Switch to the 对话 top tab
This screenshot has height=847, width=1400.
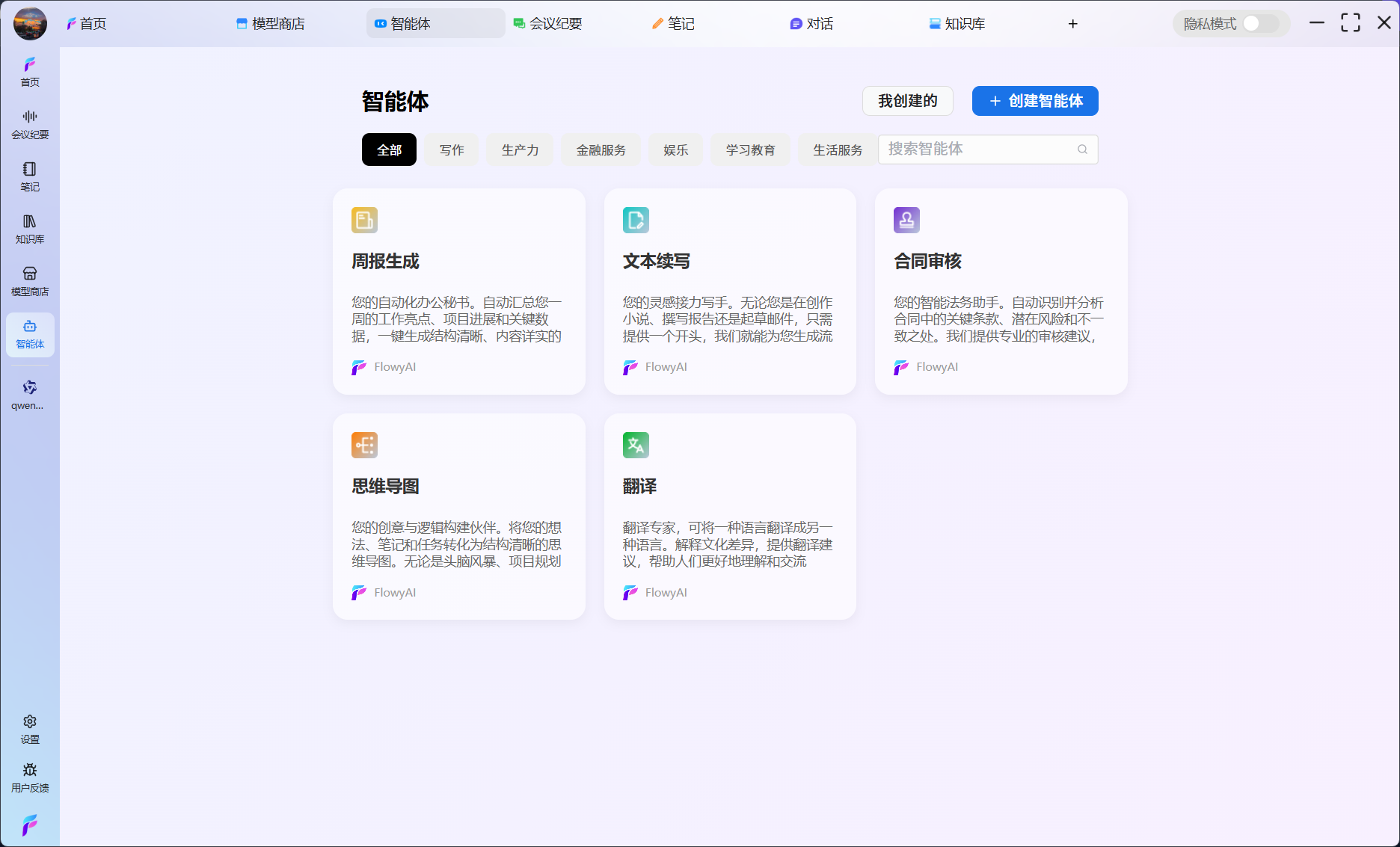(811, 24)
